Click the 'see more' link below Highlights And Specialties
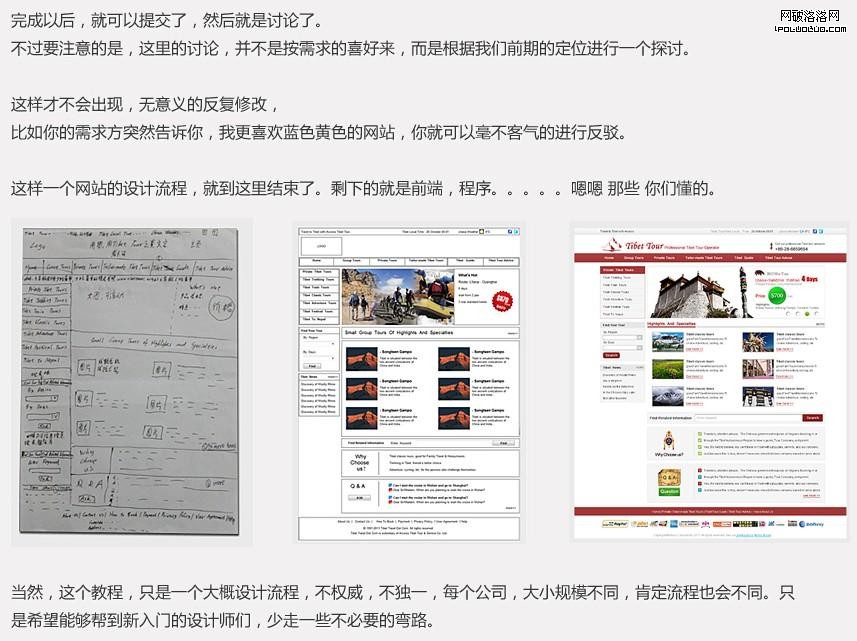The image size is (857, 641). click(819, 324)
